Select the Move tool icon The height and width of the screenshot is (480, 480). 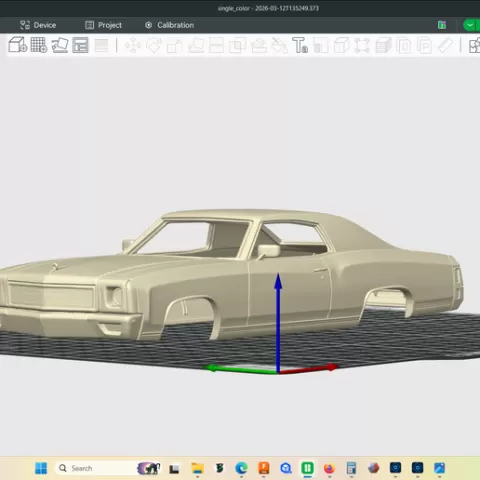(133, 45)
